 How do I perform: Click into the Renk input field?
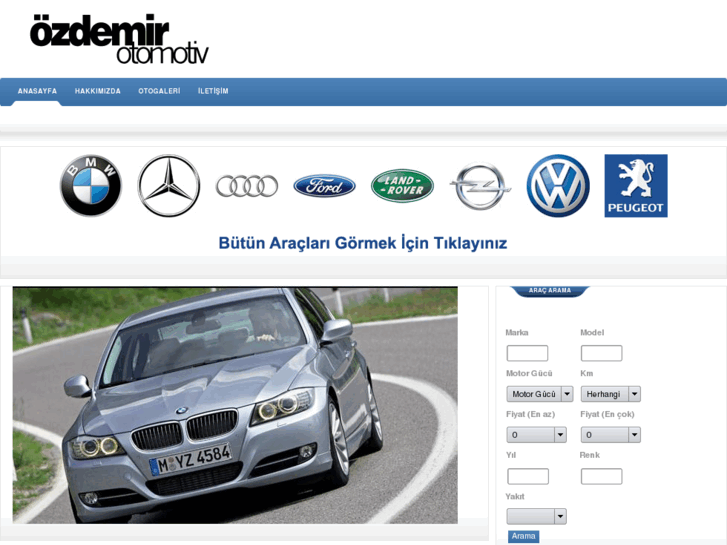pyautogui.click(x=601, y=476)
